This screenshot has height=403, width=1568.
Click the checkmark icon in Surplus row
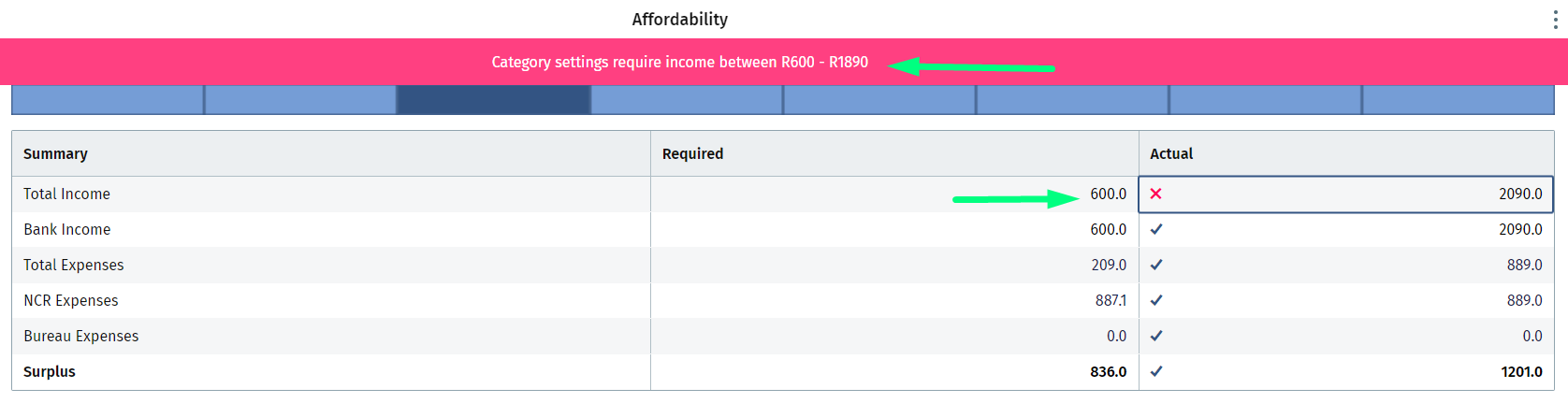[x=1156, y=371]
